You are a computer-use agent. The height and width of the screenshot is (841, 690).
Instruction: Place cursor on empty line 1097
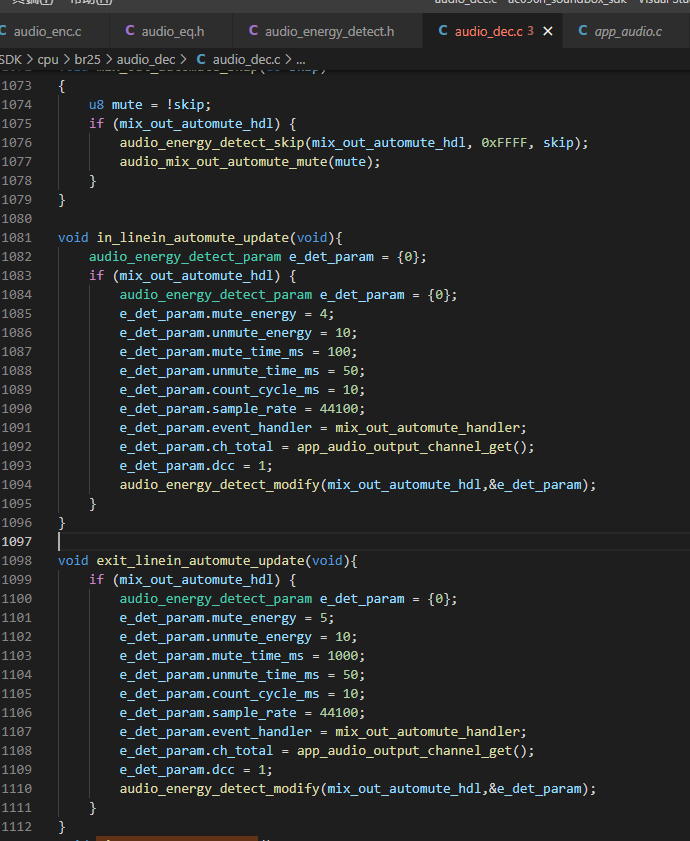[374, 542]
